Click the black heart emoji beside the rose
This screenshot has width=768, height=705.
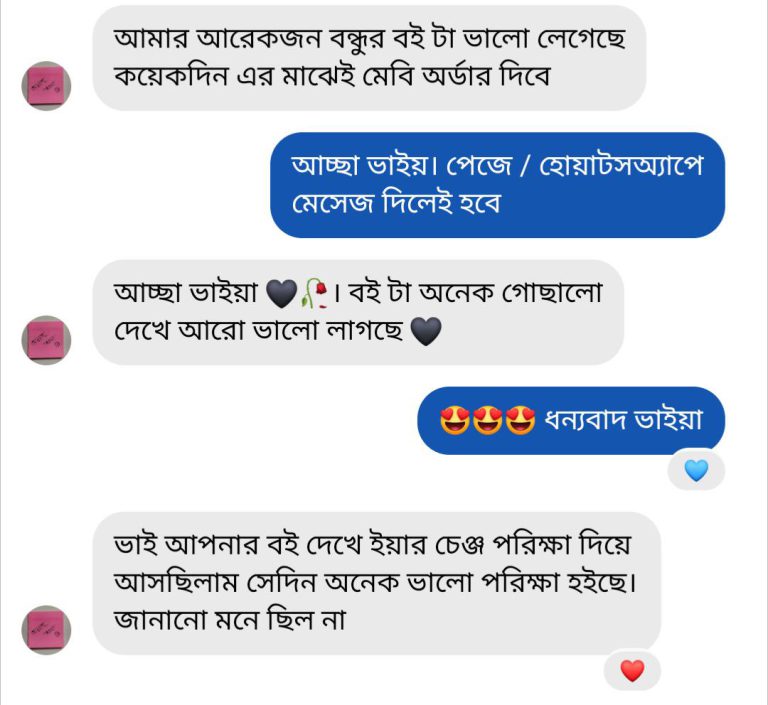coord(283,293)
